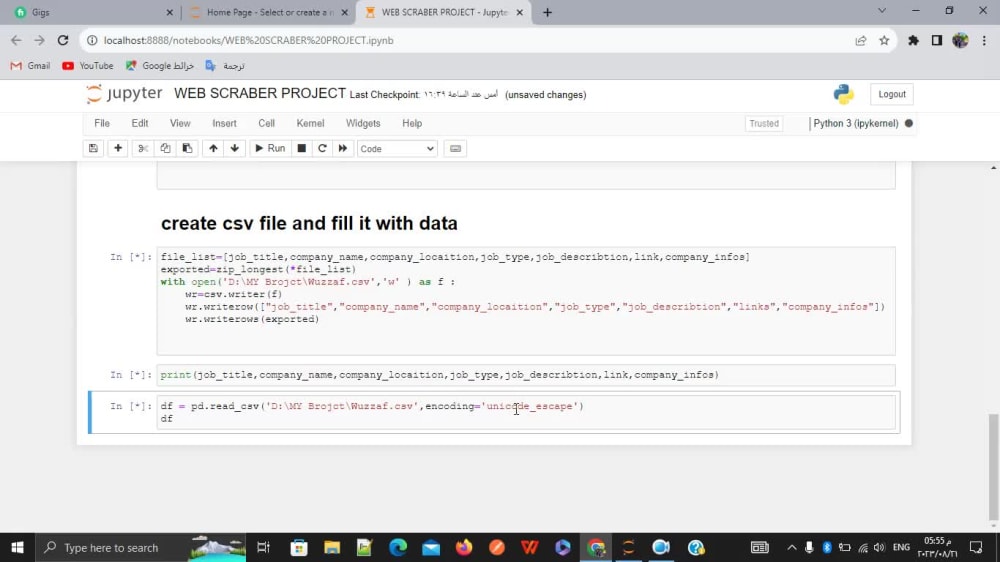This screenshot has height=562, width=1000.
Task: Click the Python logo icon
Action: tap(844, 94)
